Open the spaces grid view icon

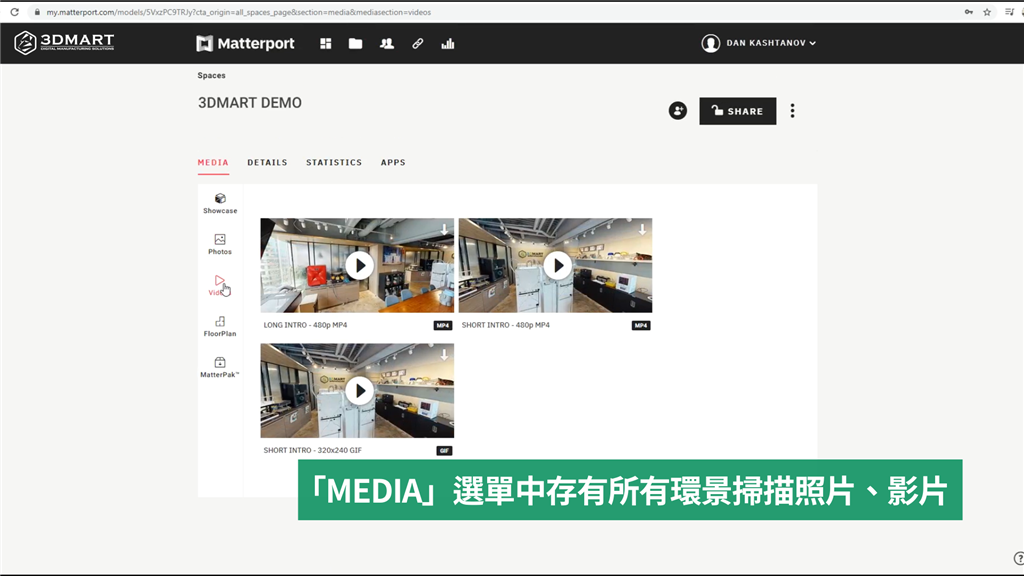click(325, 44)
